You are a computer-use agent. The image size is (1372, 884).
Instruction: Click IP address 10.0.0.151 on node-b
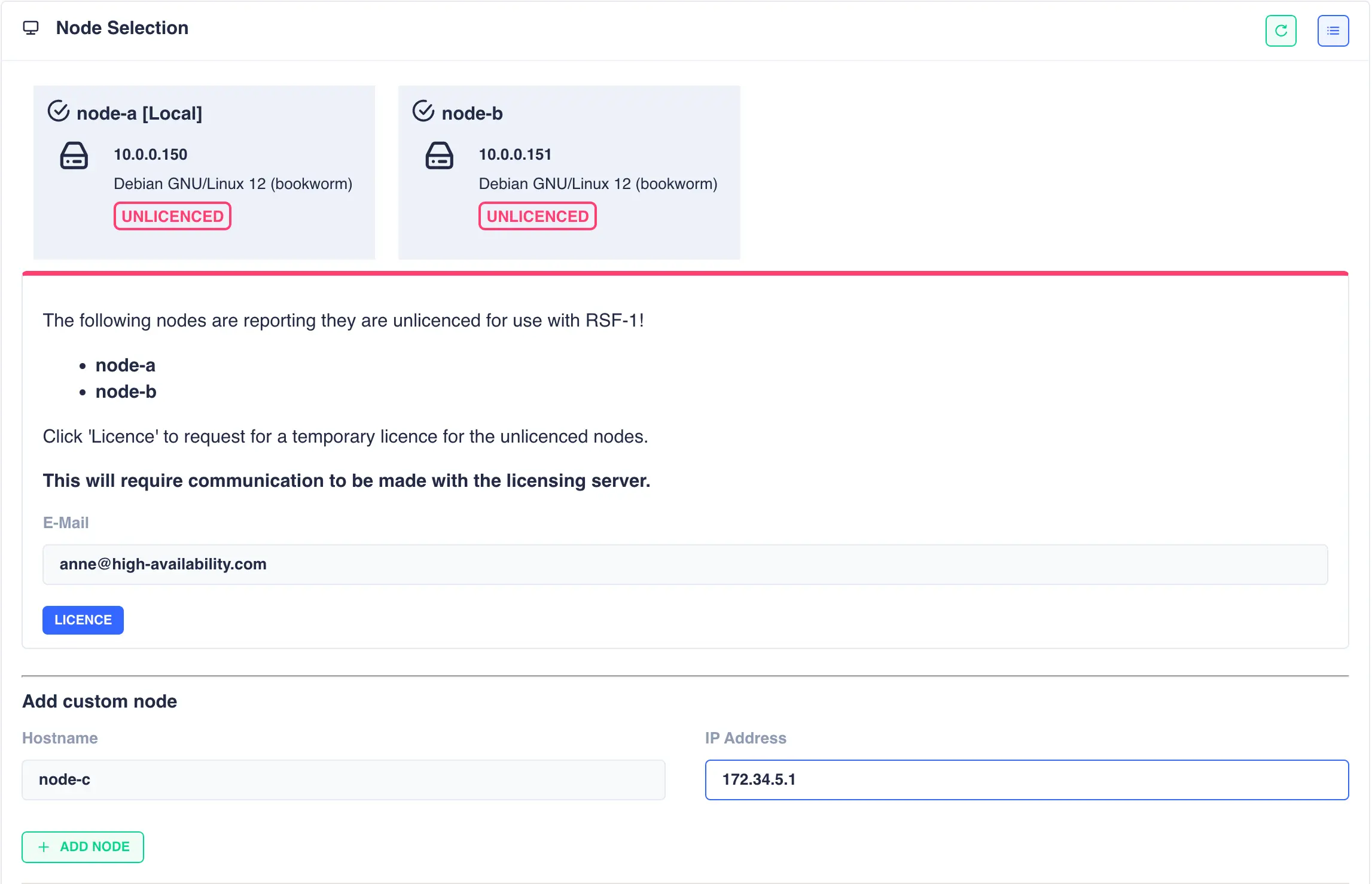[515, 154]
